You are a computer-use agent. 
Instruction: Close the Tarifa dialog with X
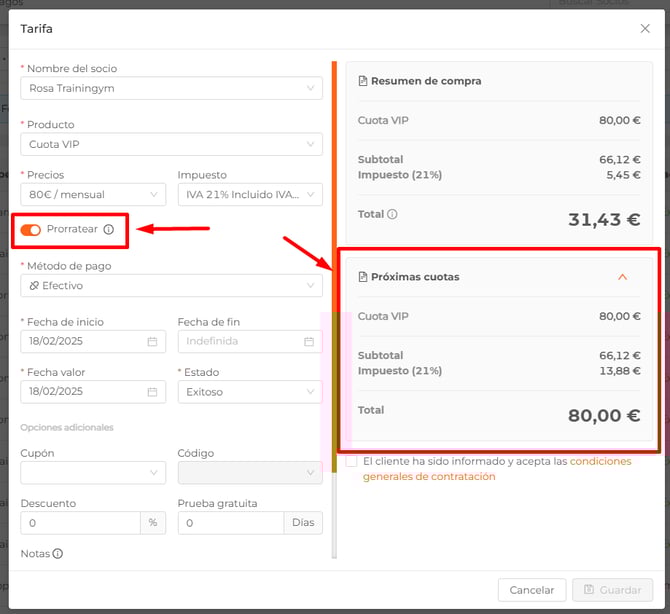coord(645,29)
